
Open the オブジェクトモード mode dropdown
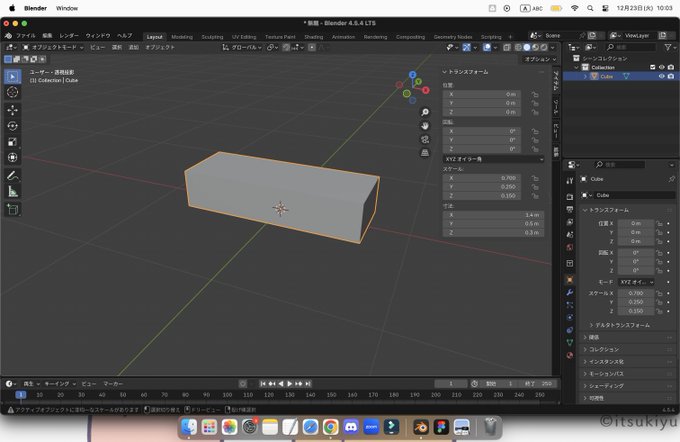52,47
